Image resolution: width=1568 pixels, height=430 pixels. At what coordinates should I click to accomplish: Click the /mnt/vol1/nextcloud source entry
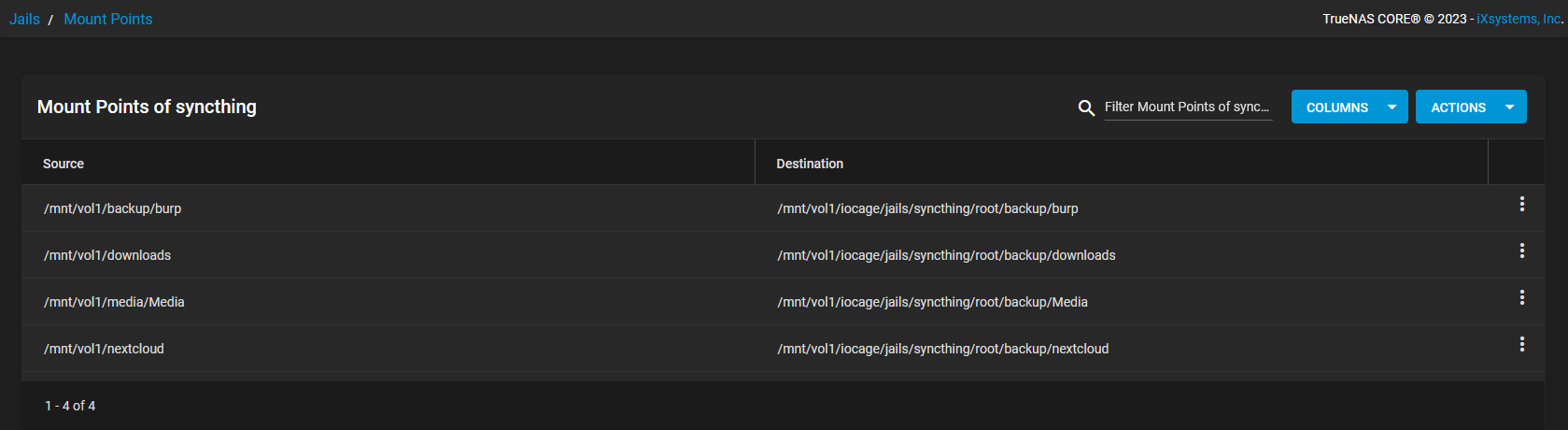tap(104, 349)
